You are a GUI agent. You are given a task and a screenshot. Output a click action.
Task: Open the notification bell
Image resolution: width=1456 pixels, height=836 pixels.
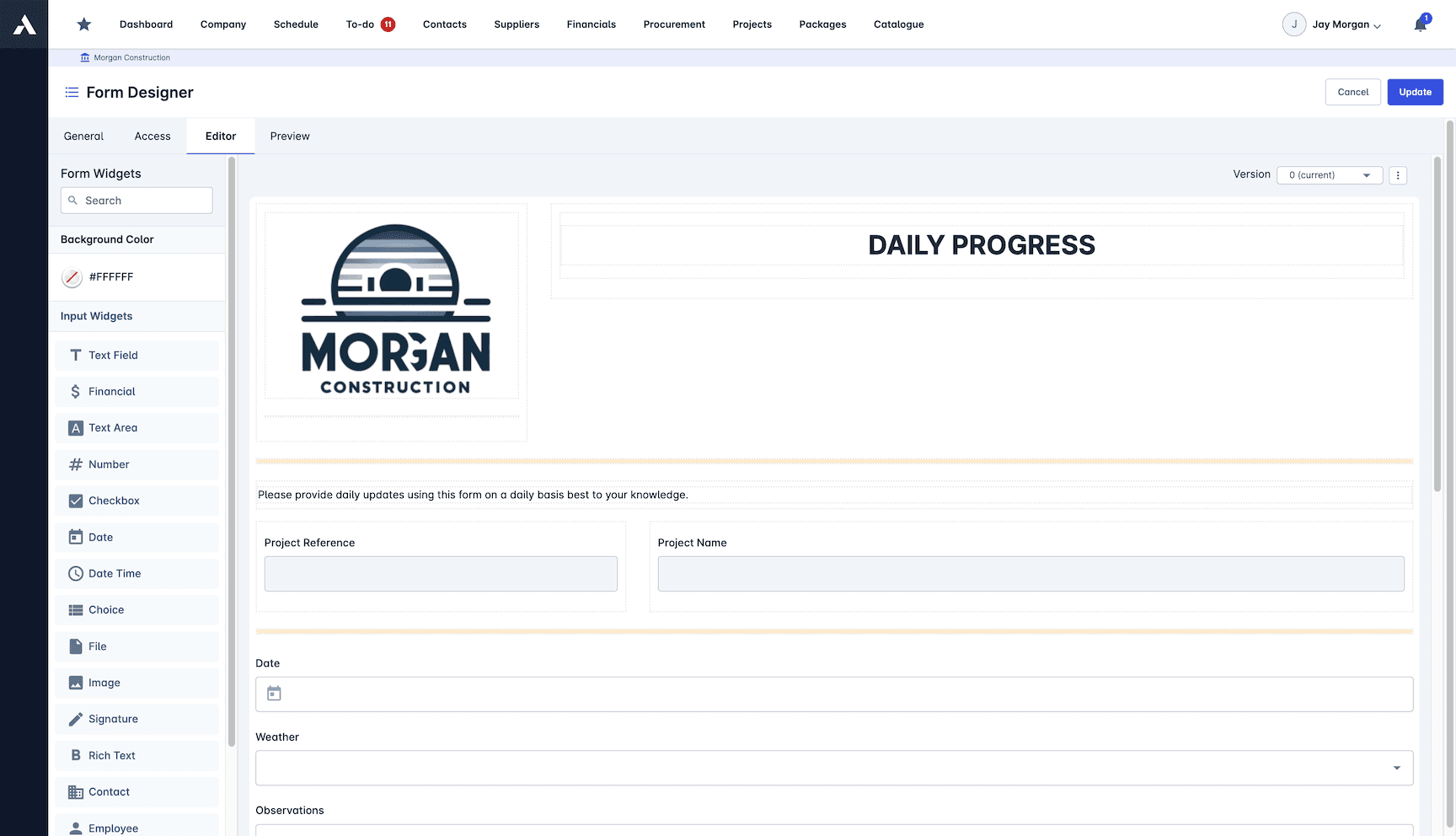[x=1420, y=24]
